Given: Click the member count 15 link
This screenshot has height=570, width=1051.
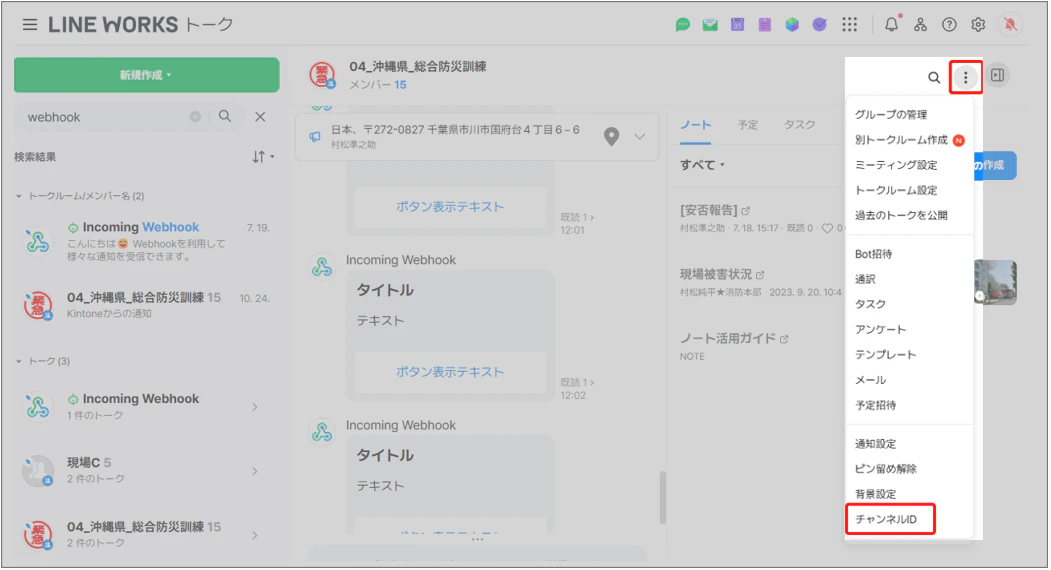Looking at the screenshot, I should tap(400, 84).
